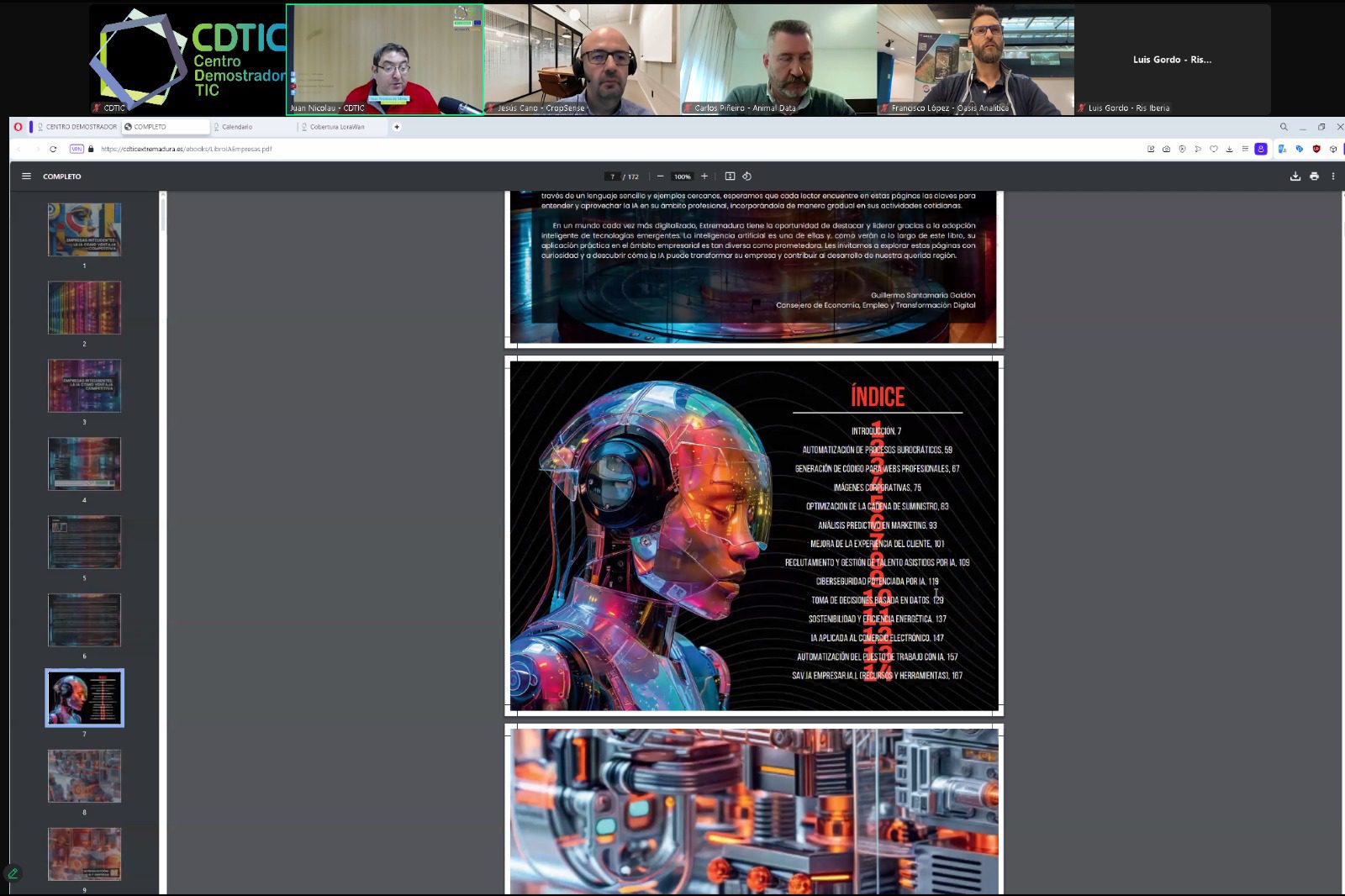Select page 4 thumbnail in sidebar

pyautogui.click(x=84, y=464)
